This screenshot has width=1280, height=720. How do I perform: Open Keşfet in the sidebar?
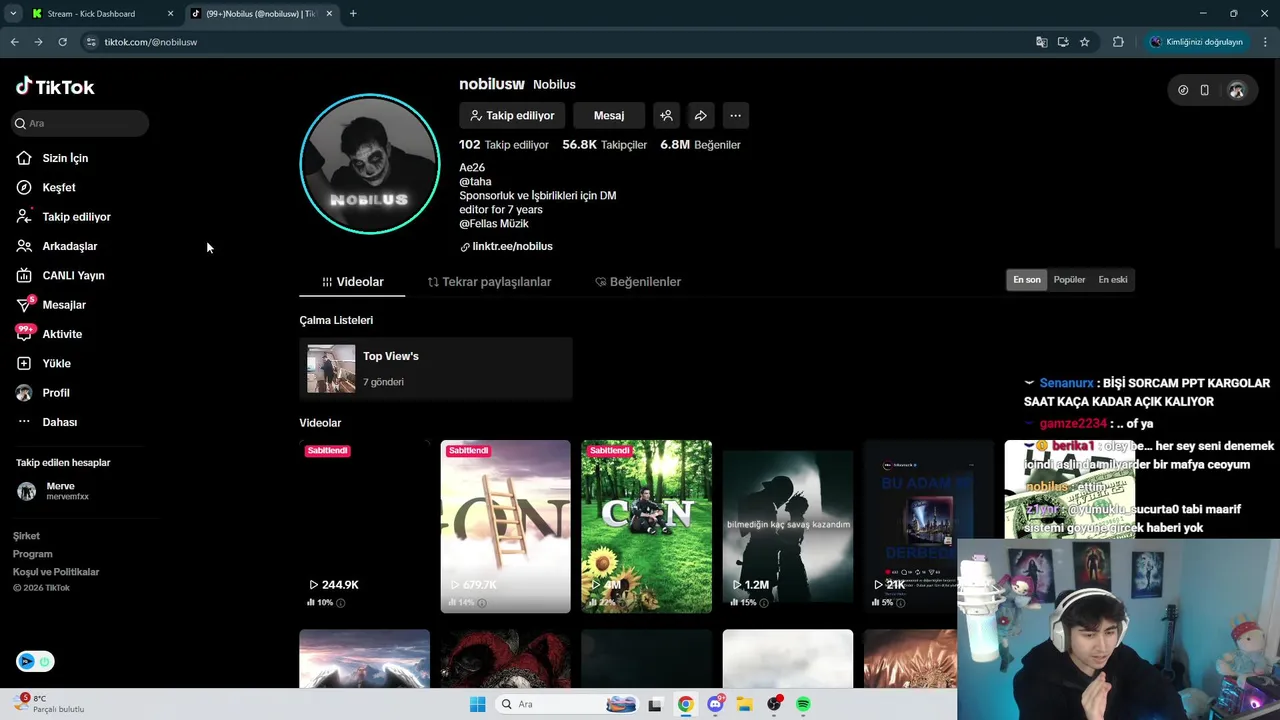[46, 187]
